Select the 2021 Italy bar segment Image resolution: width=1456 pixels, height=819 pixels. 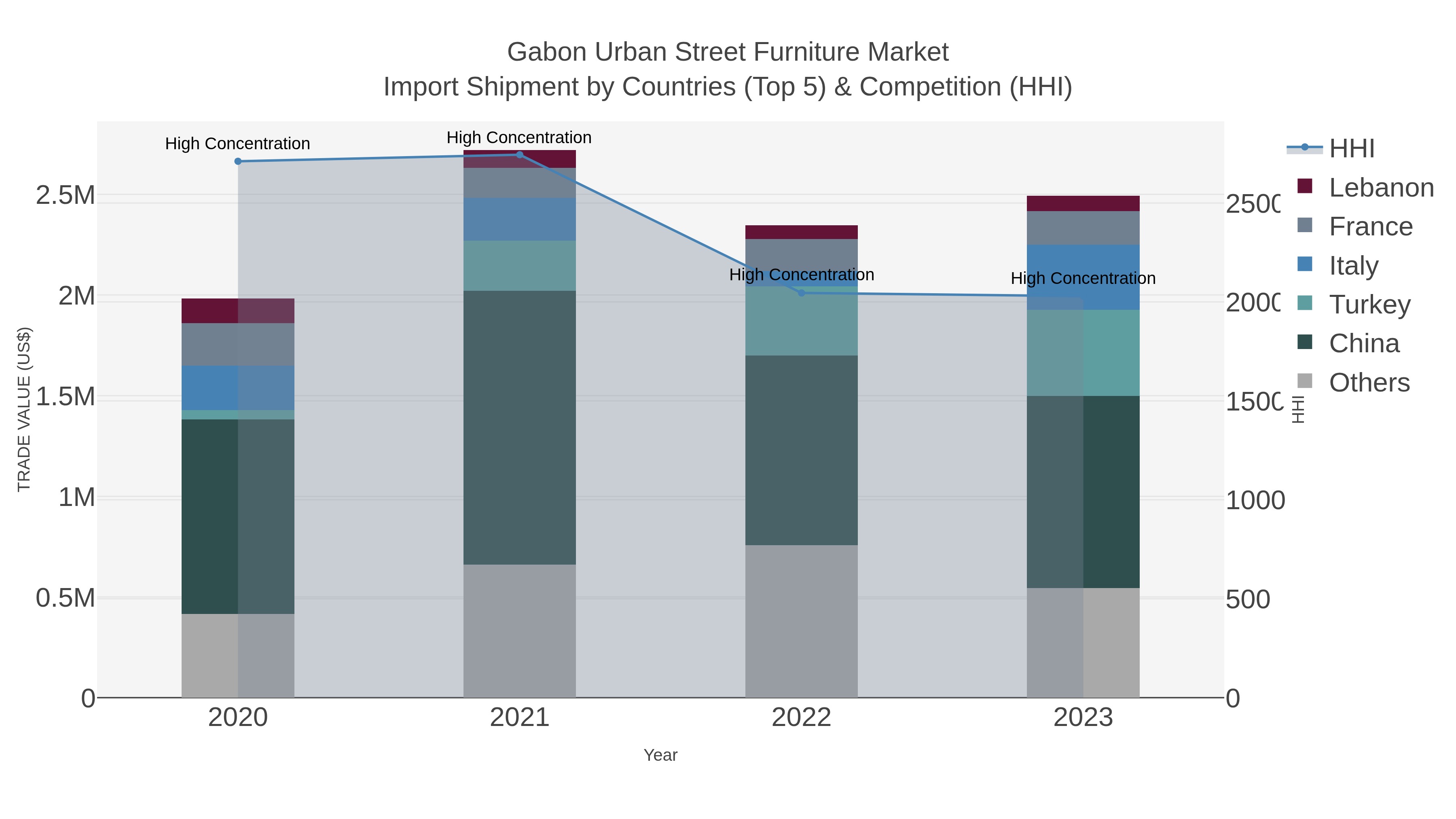(519, 219)
